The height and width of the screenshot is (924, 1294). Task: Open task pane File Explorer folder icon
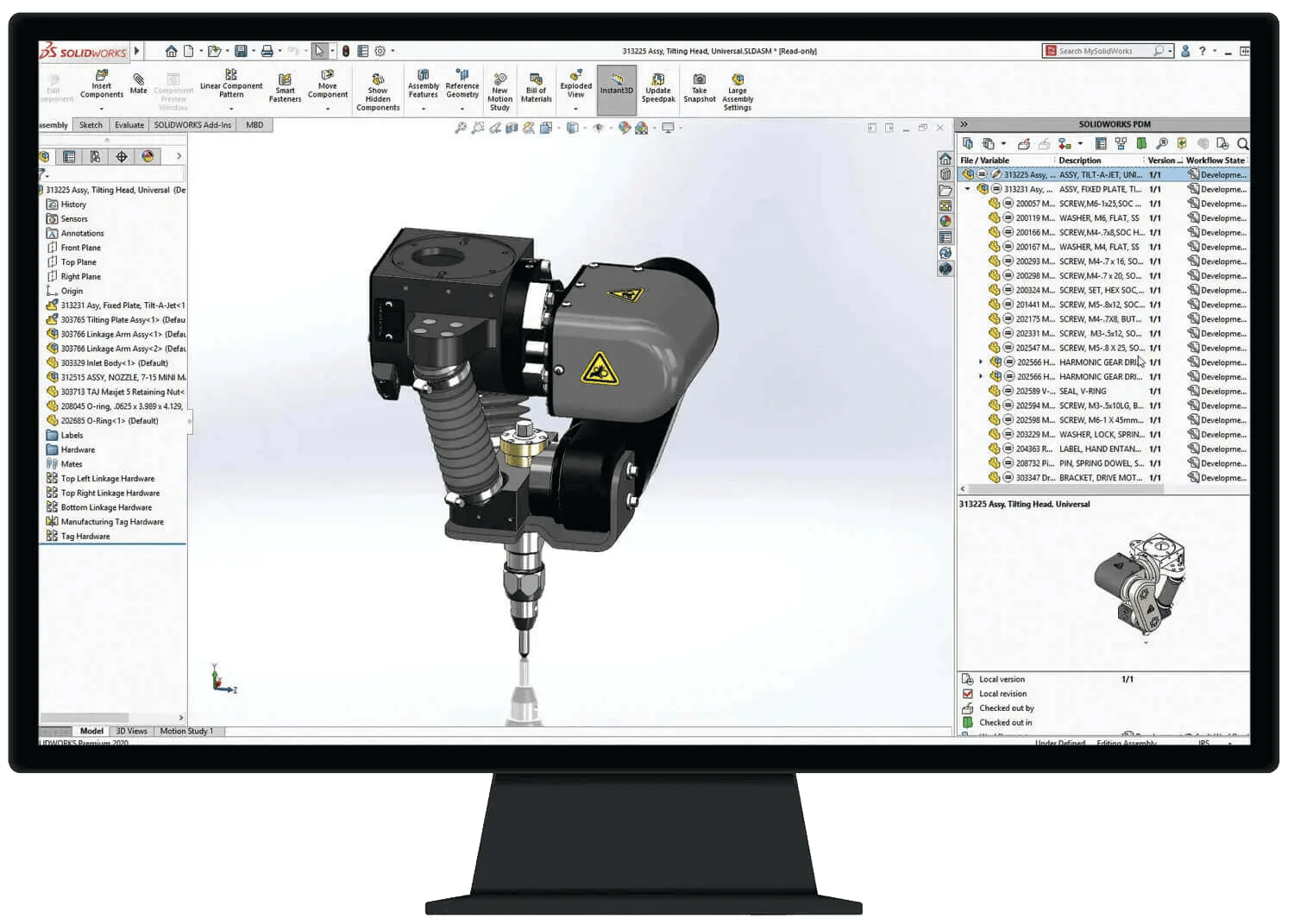pos(945,191)
